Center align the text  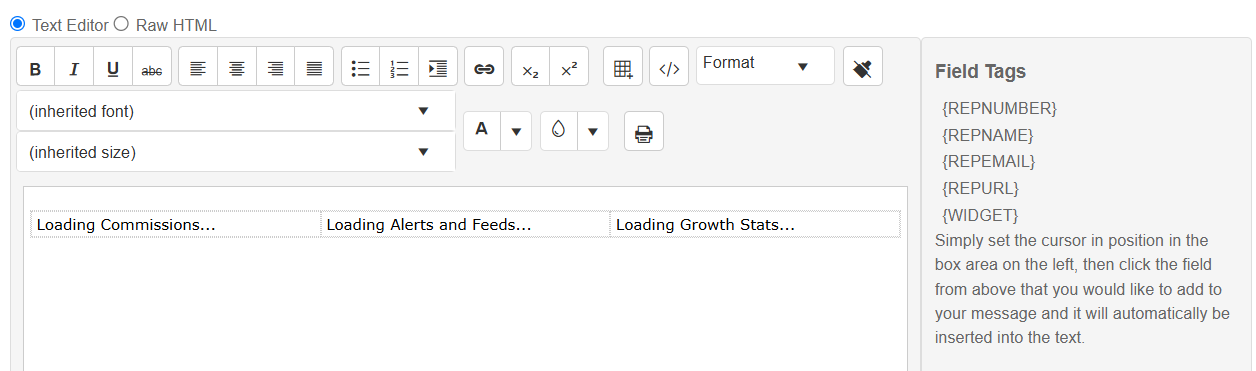pos(237,69)
